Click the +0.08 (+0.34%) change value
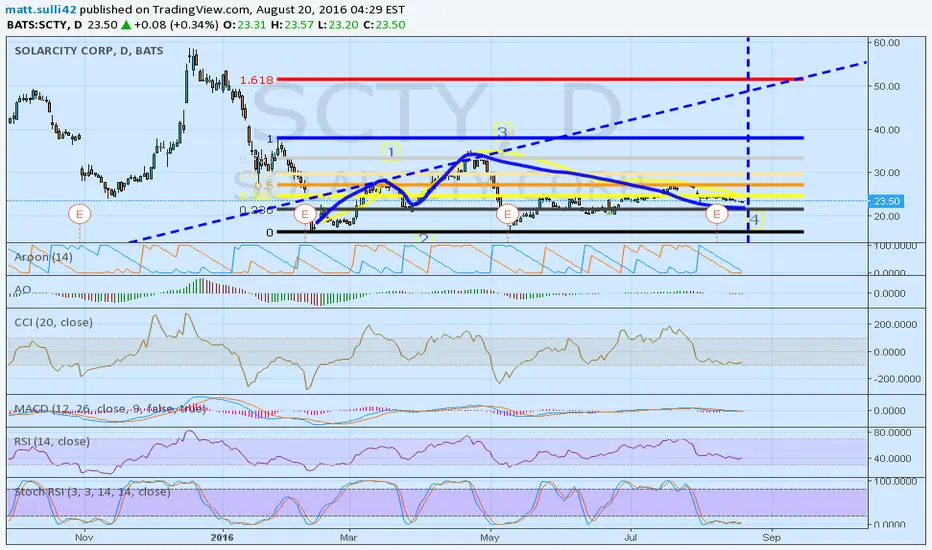 coord(175,25)
